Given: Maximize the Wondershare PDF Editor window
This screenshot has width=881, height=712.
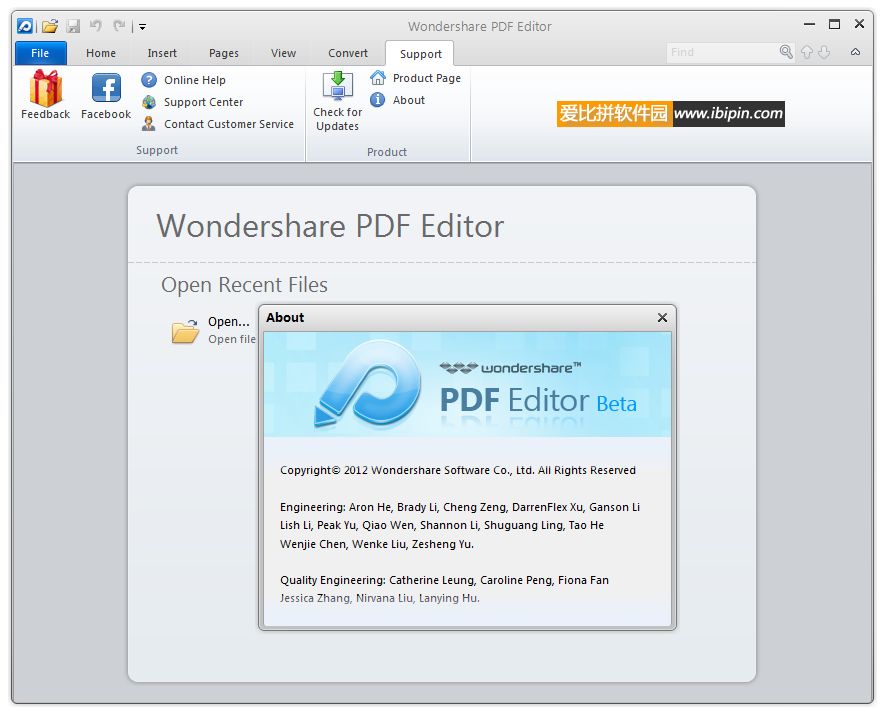Looking at the screenshot, I should 834,24.
